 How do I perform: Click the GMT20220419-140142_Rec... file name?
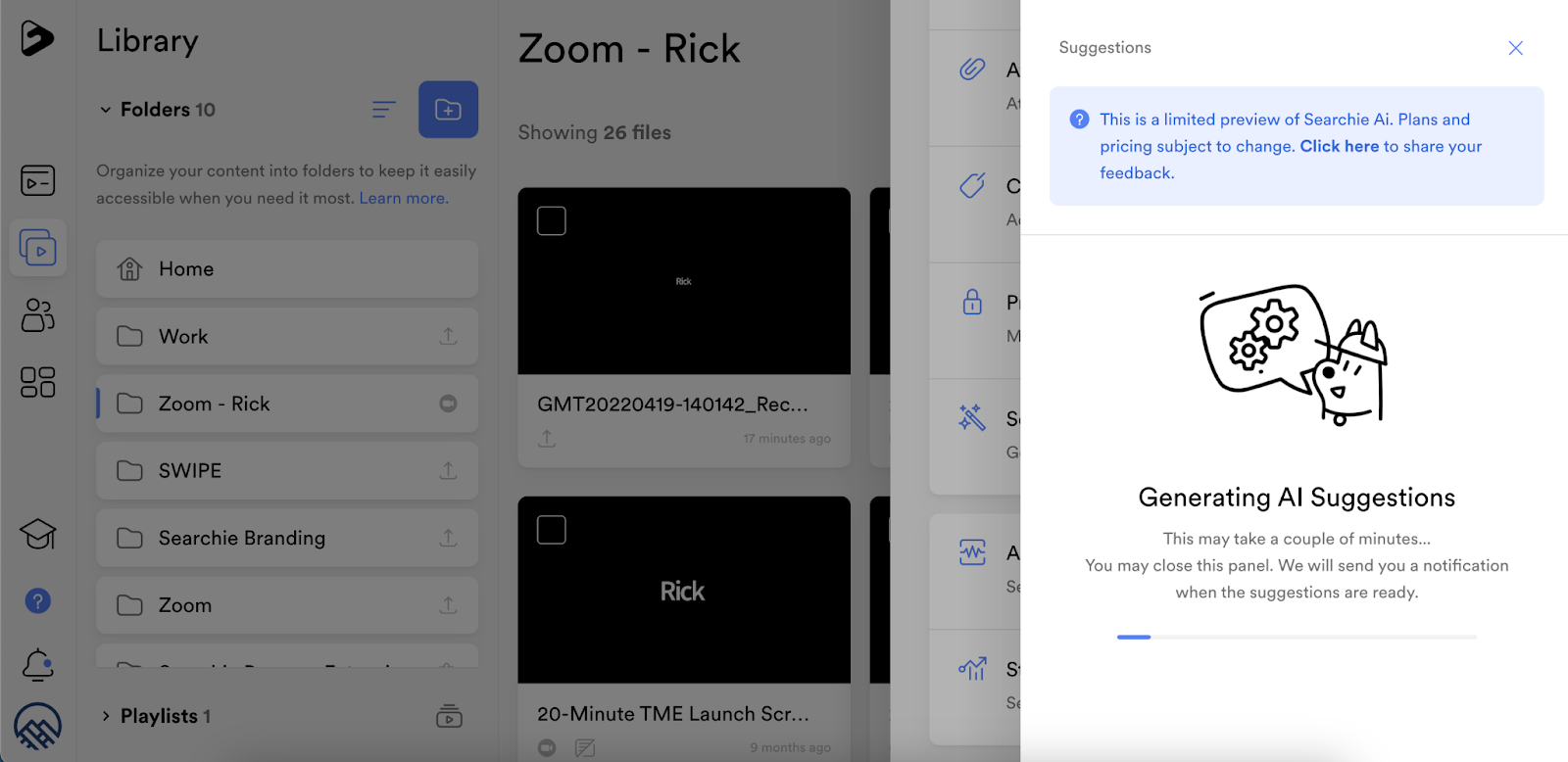click(x=672, y=405)
